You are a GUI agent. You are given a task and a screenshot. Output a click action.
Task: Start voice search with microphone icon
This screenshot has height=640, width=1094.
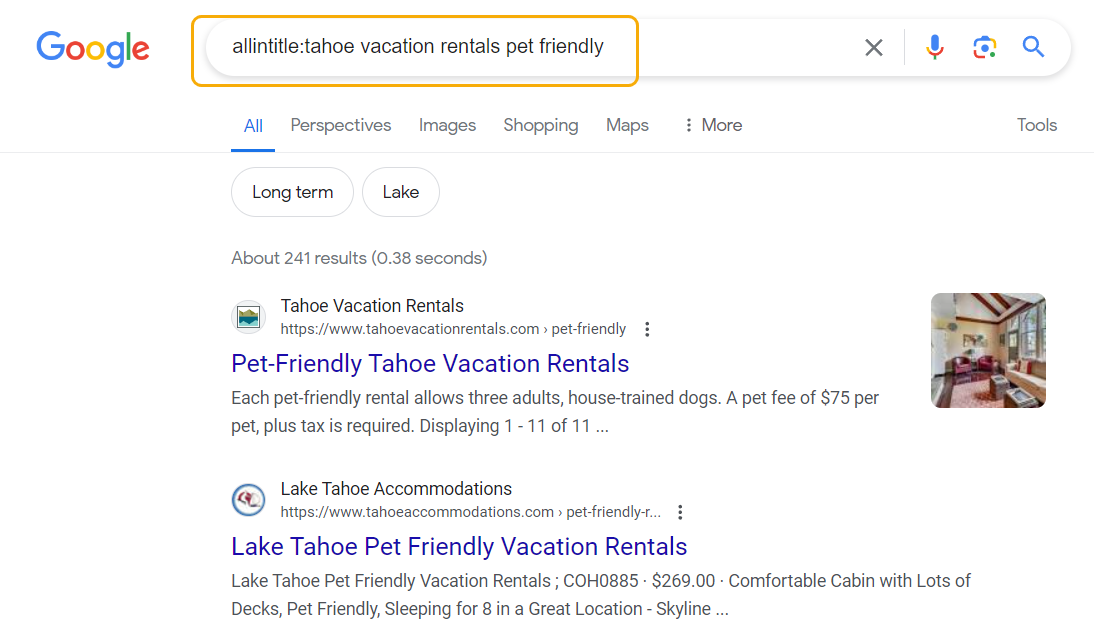point(934,47)
